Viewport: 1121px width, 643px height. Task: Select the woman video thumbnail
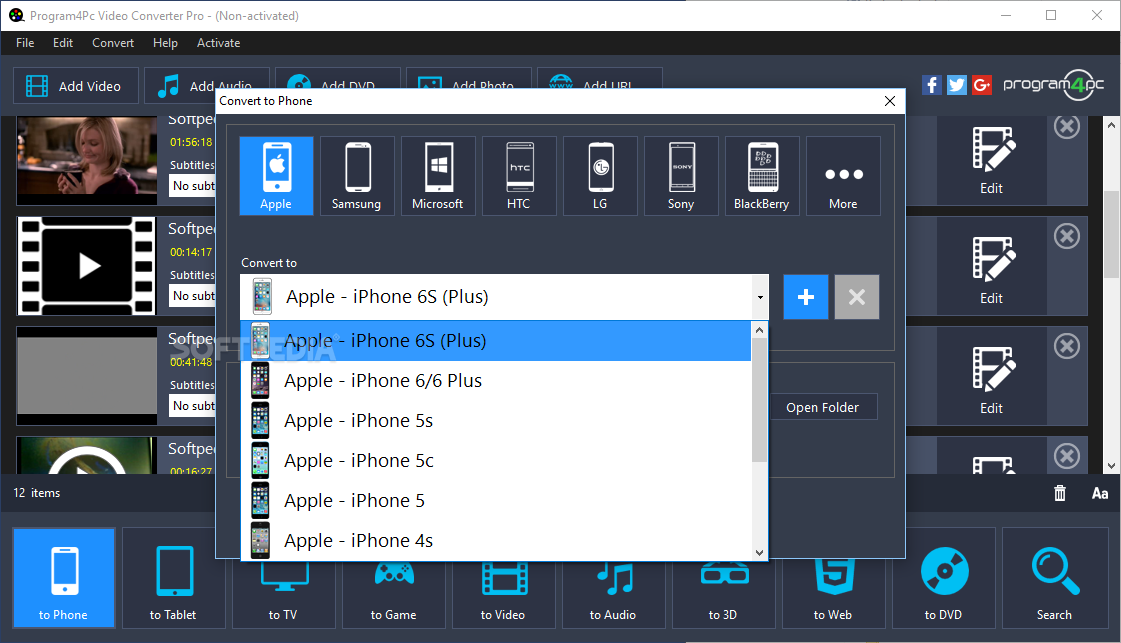(x=87, y=156)
